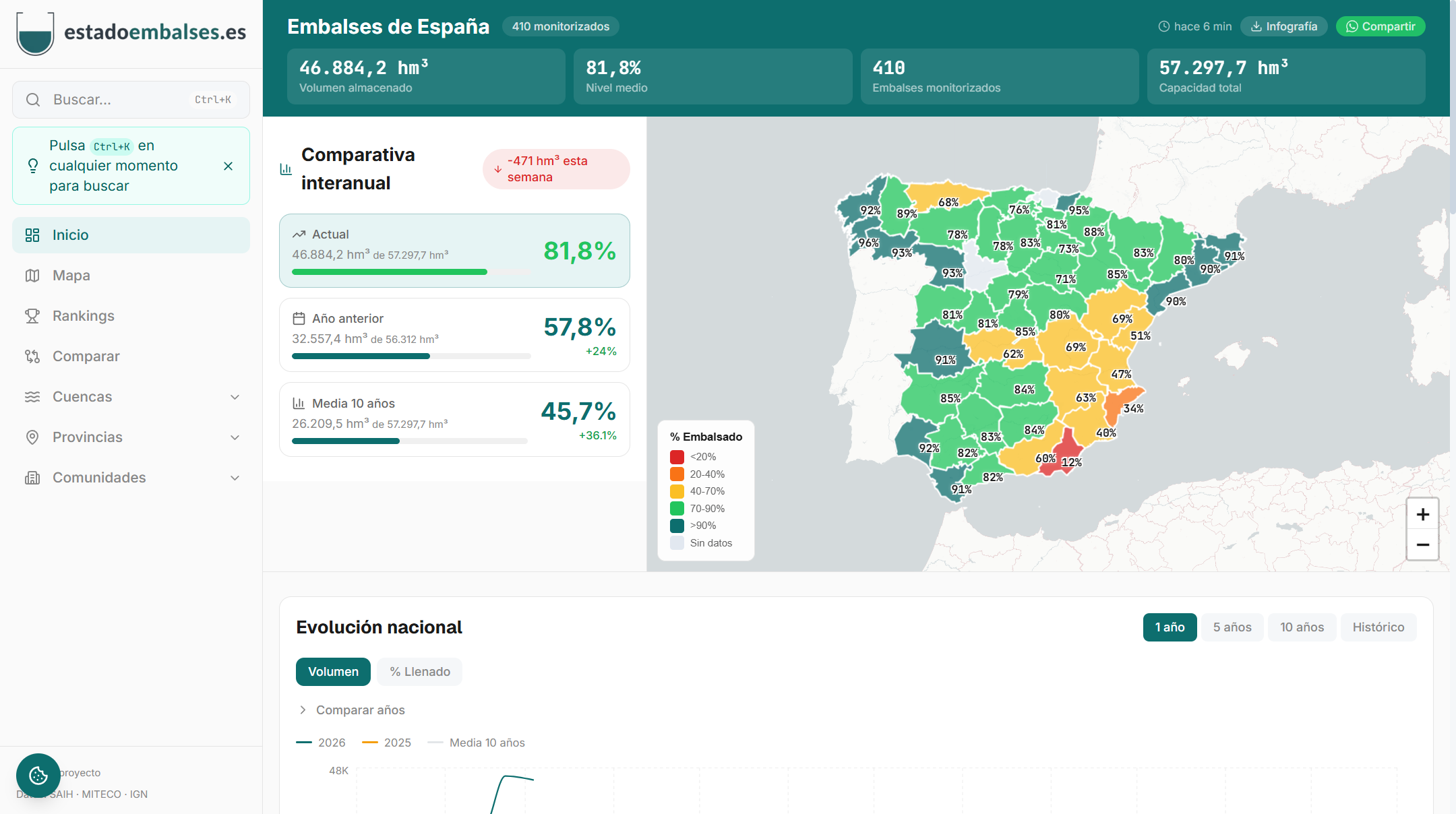Click the estadoembalses.es logo icon
The image size is (1456, 814).
pos(35,33)
